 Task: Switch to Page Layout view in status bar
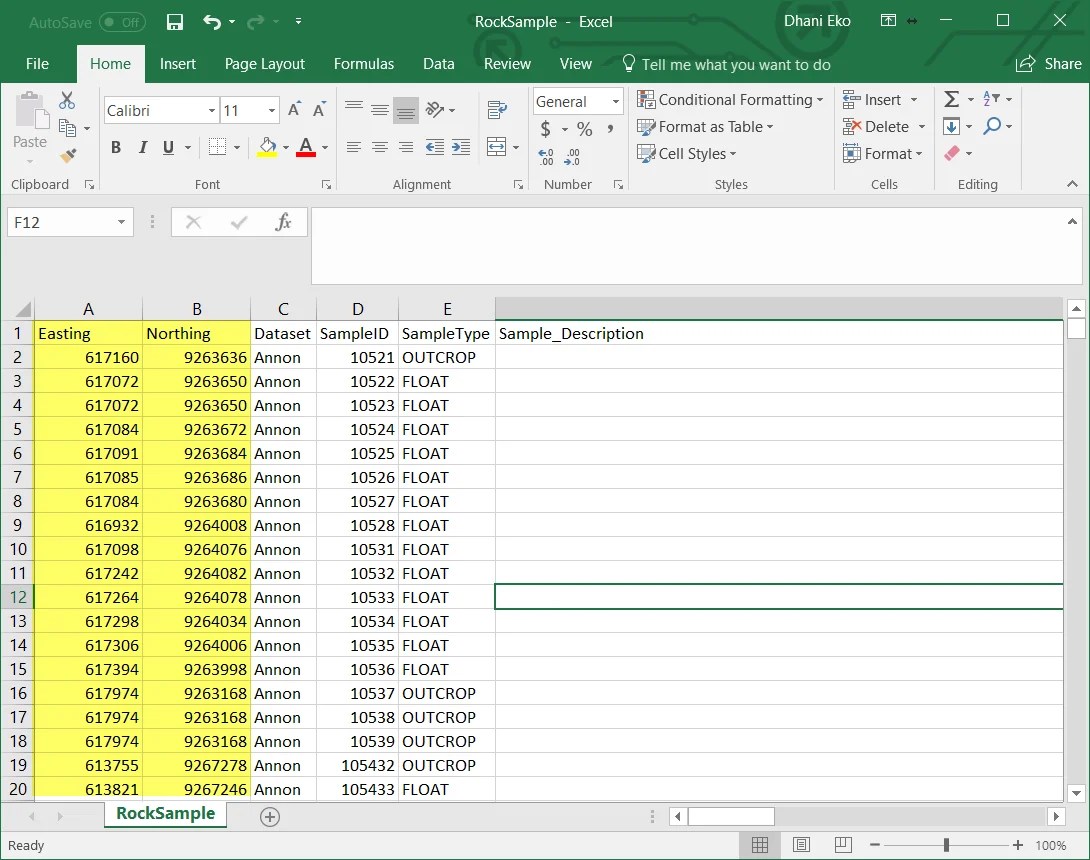pyautogui.click(x=802, y=845)
